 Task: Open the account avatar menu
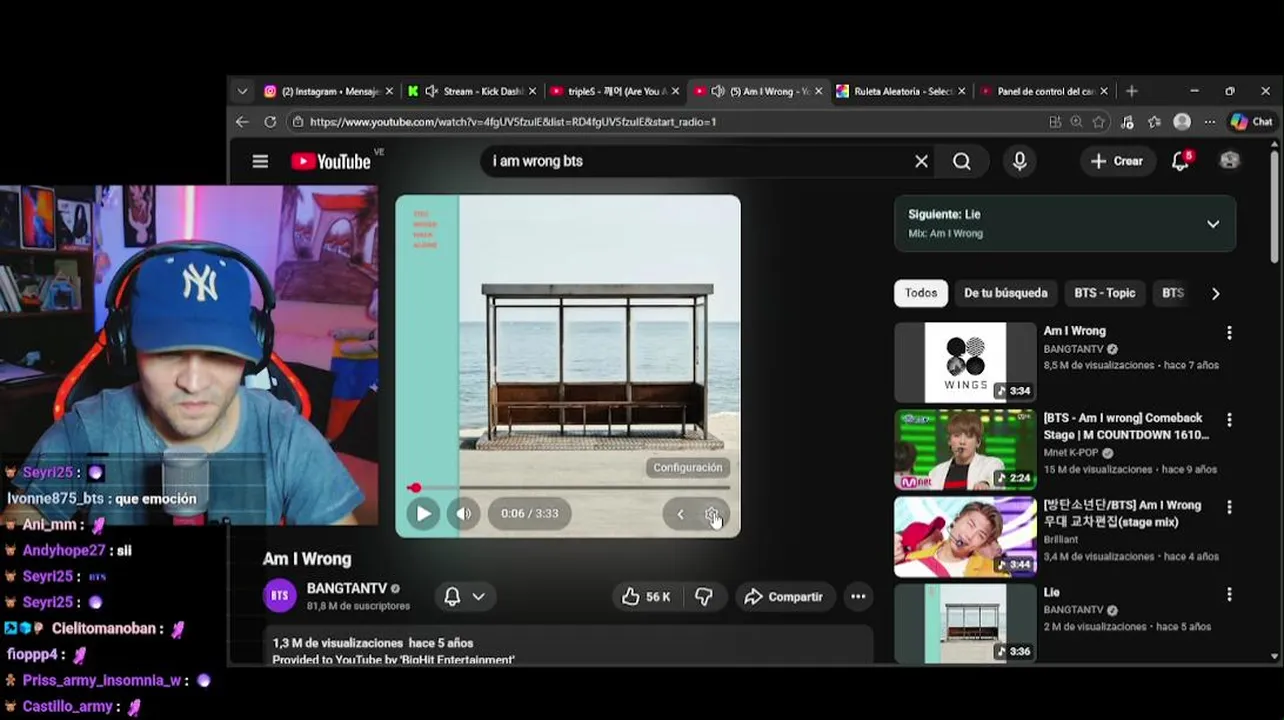(x=1230, y=161)
